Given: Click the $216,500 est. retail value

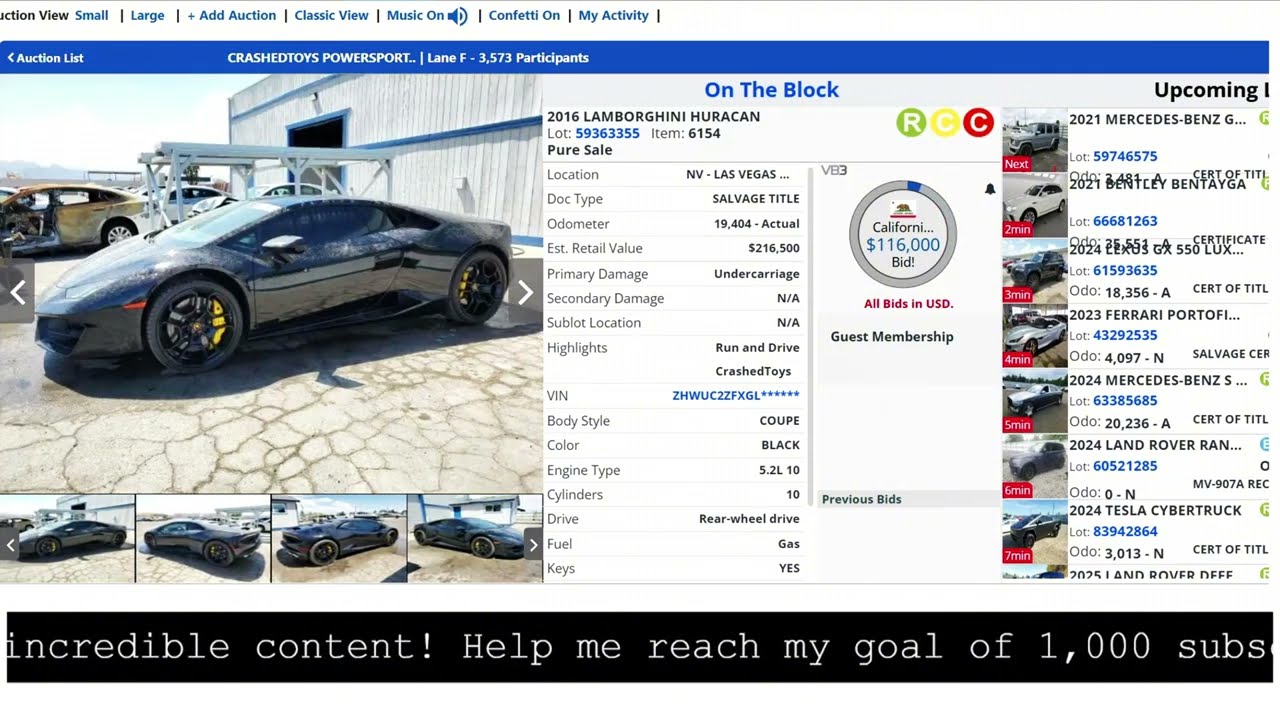Looking at the screenshot, I should (x=774, y=248).
